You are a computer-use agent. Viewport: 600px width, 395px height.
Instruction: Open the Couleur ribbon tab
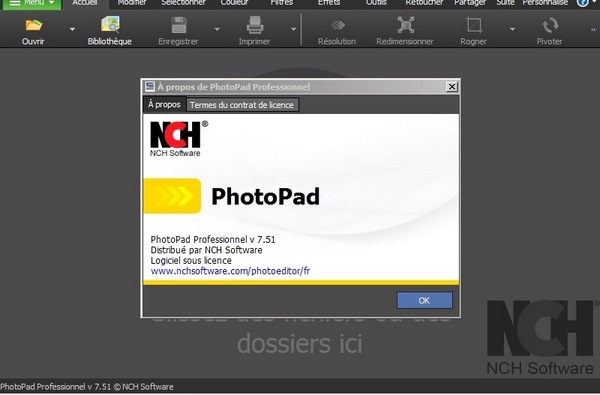(235, 3)
